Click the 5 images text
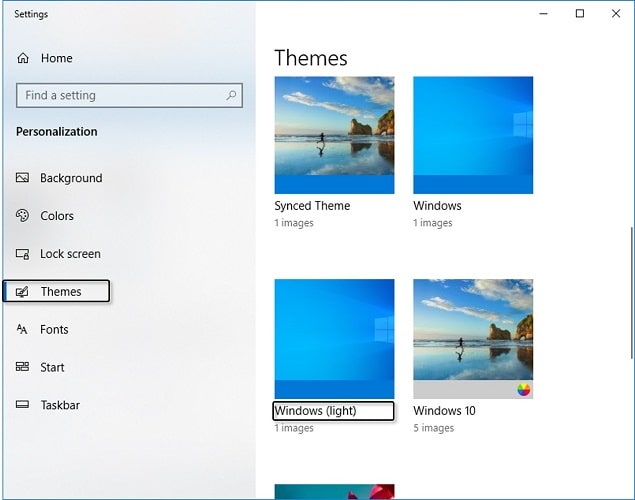 [433, 428]
